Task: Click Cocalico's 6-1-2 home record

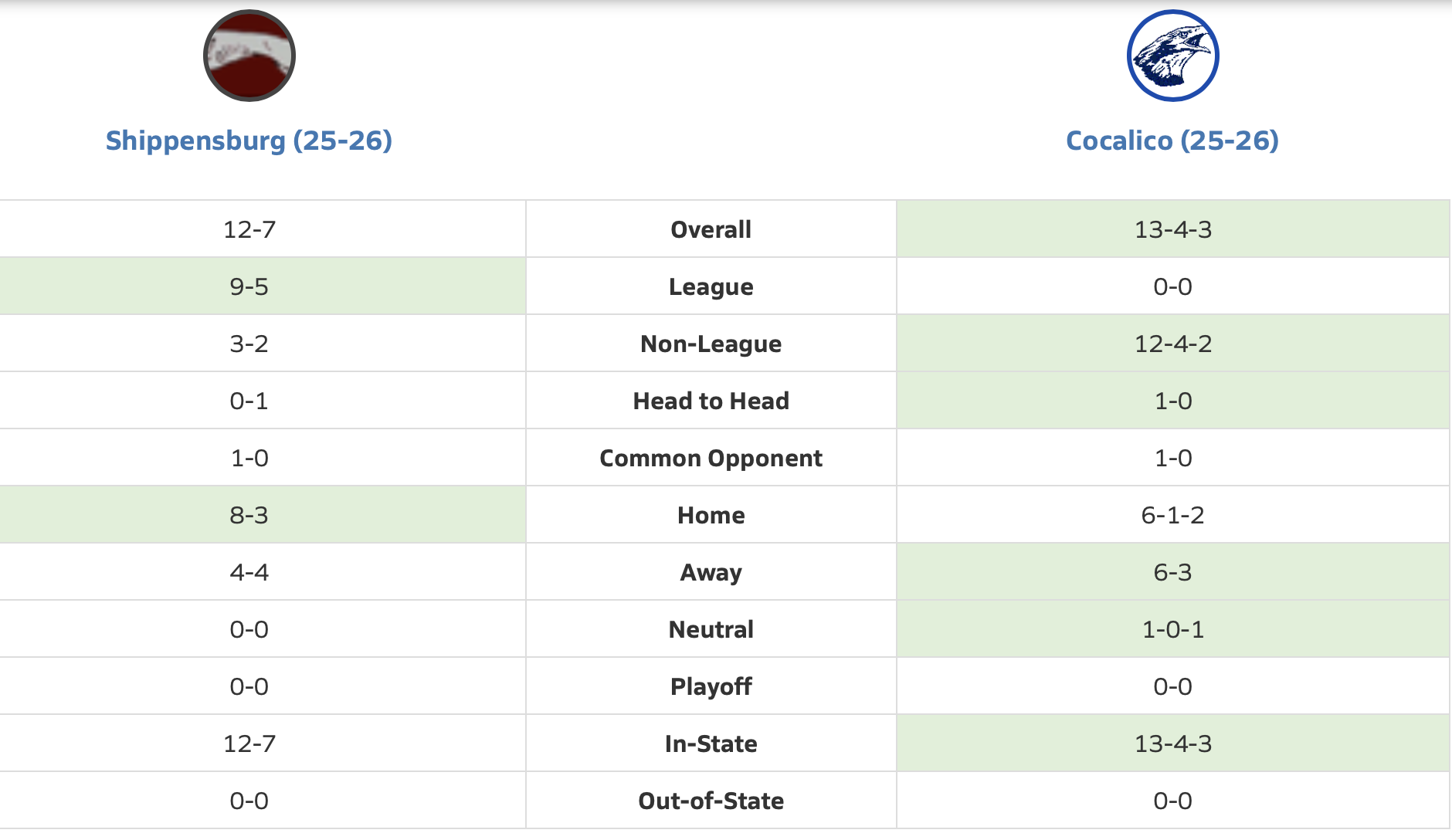Action: pyautogui.click(x=1172, y=515)
